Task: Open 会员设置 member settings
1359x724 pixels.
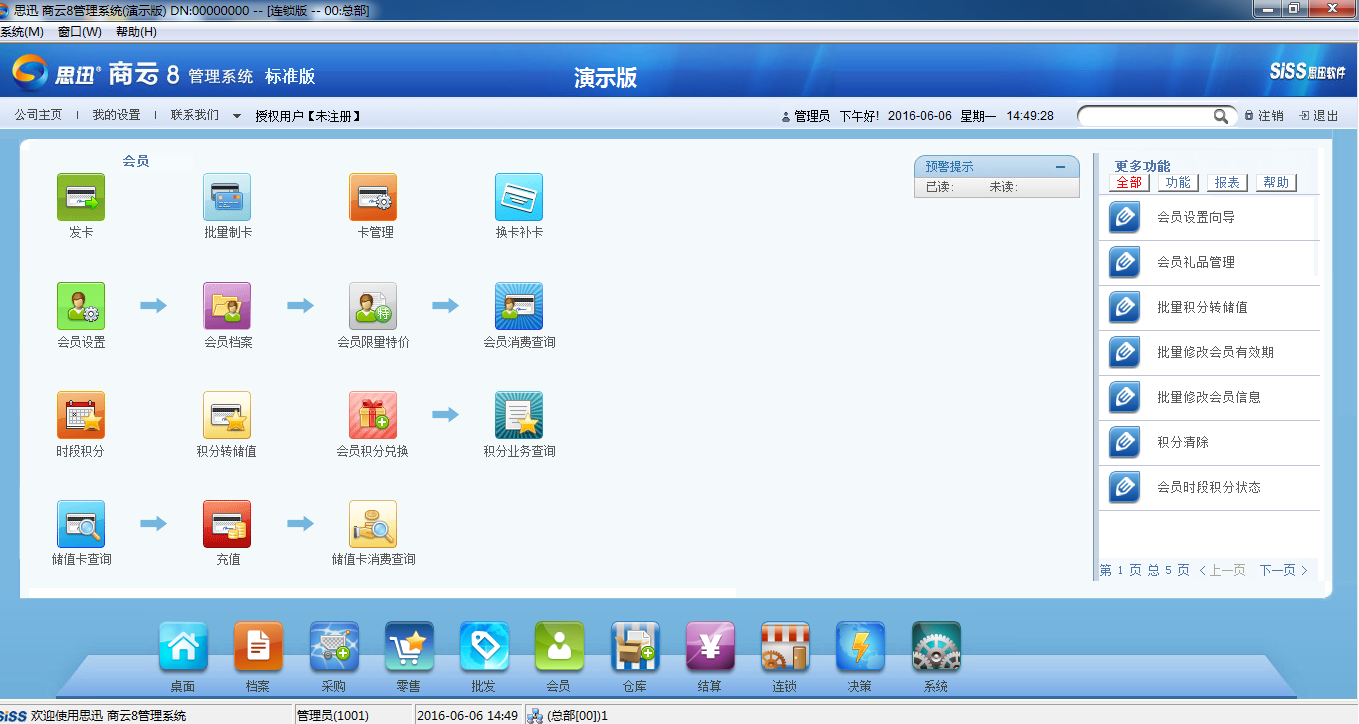Action: point(81,306)
